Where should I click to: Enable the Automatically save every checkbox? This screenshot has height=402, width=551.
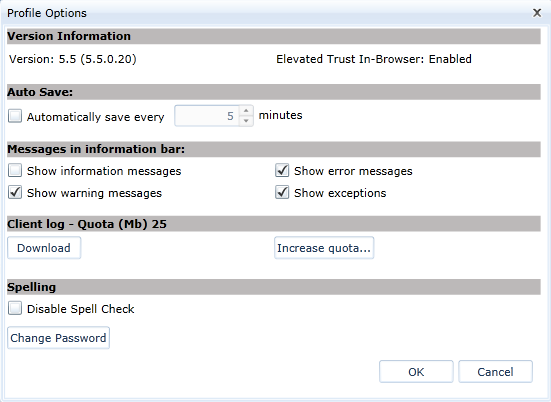coord(15,116)
